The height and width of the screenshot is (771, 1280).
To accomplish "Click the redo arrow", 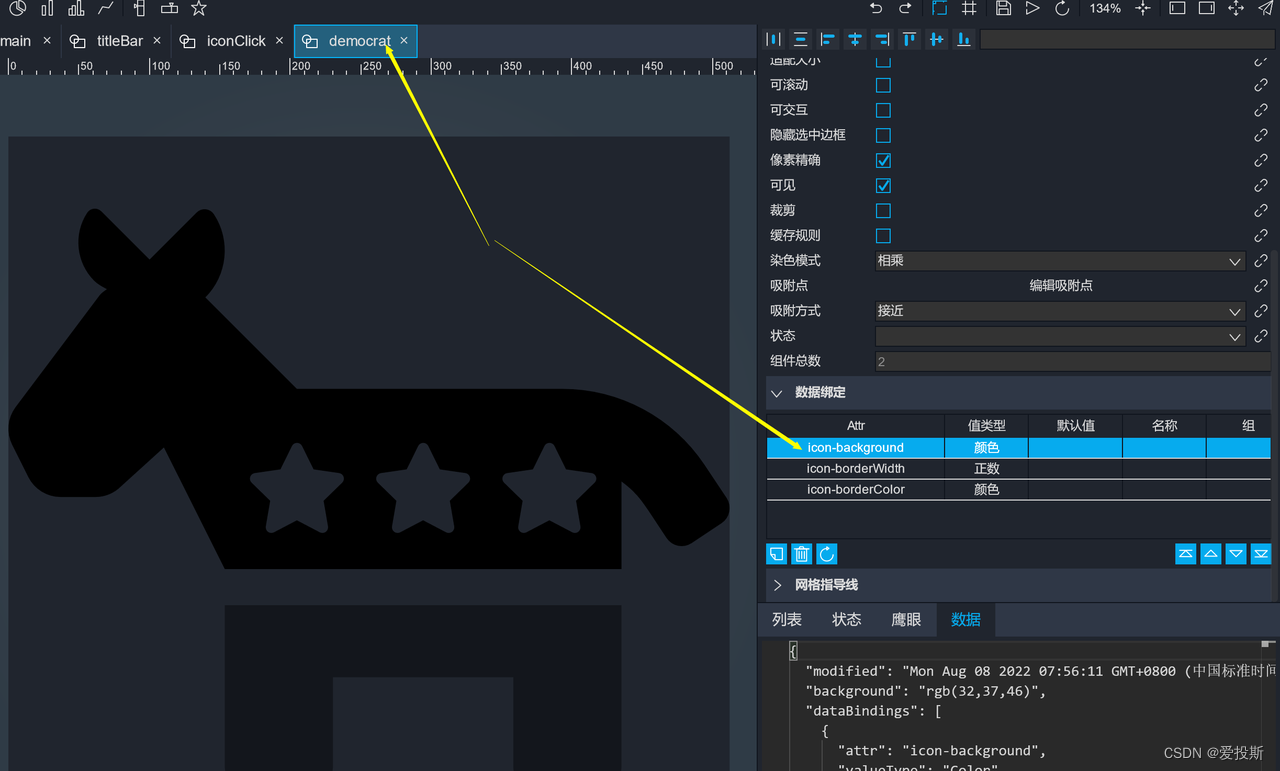I will click(x=905, y=8).
